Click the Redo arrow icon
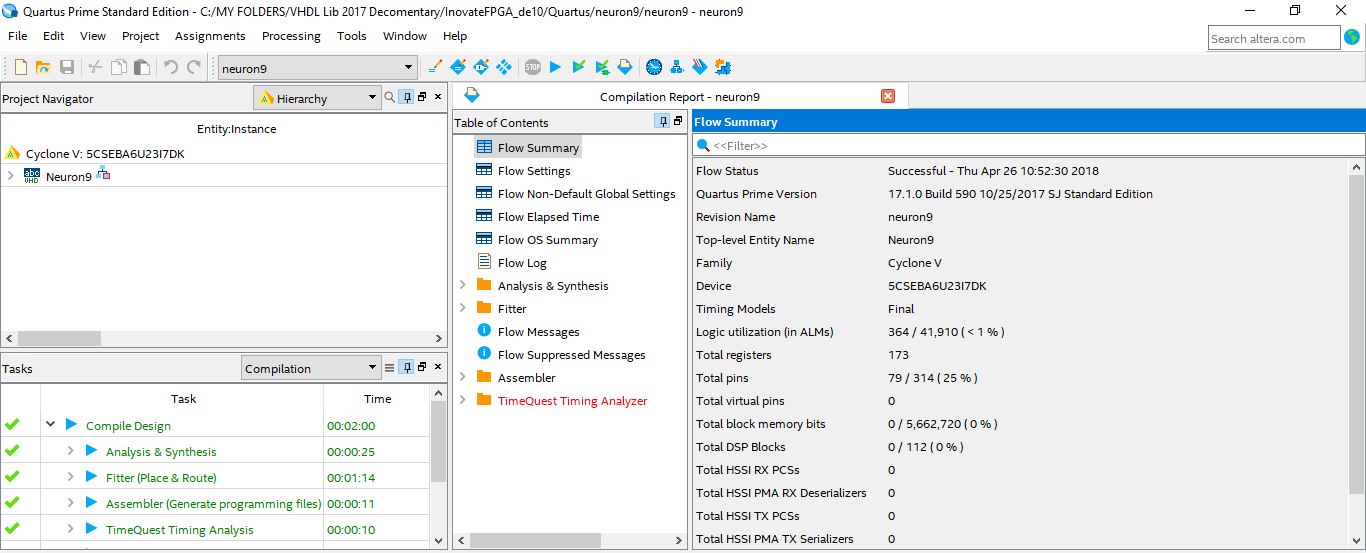Viewport: 1366px width, 553px height. [194, 67]
